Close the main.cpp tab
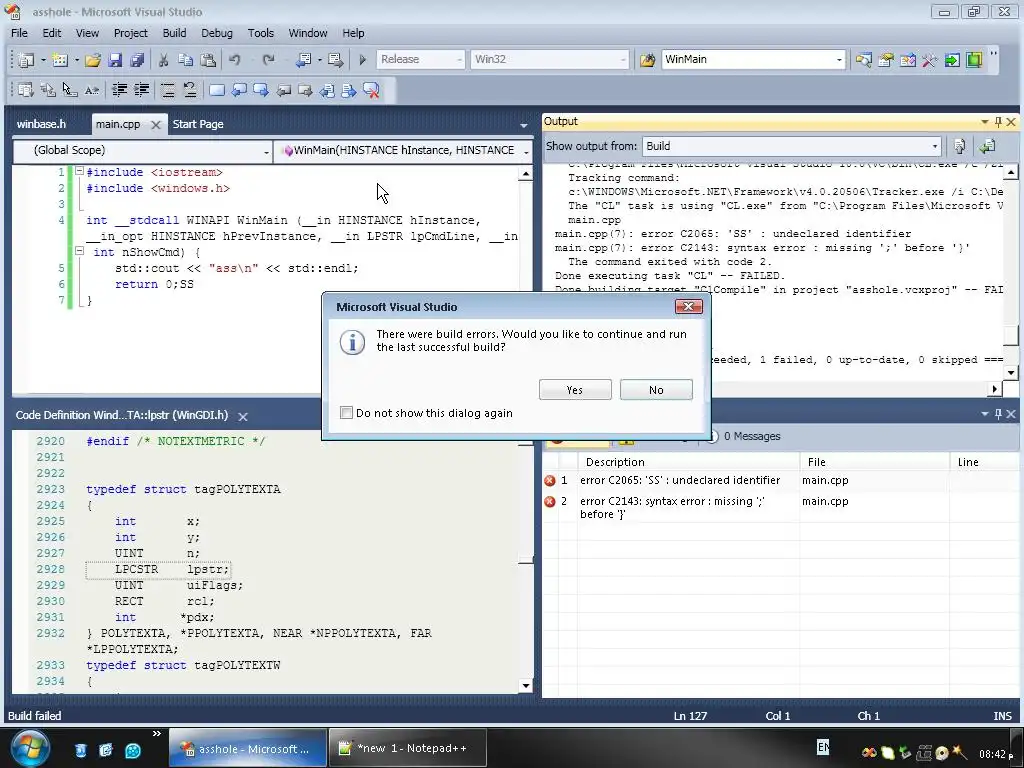The width and height of the screenshot is (1024, 768). click(155, 125)
